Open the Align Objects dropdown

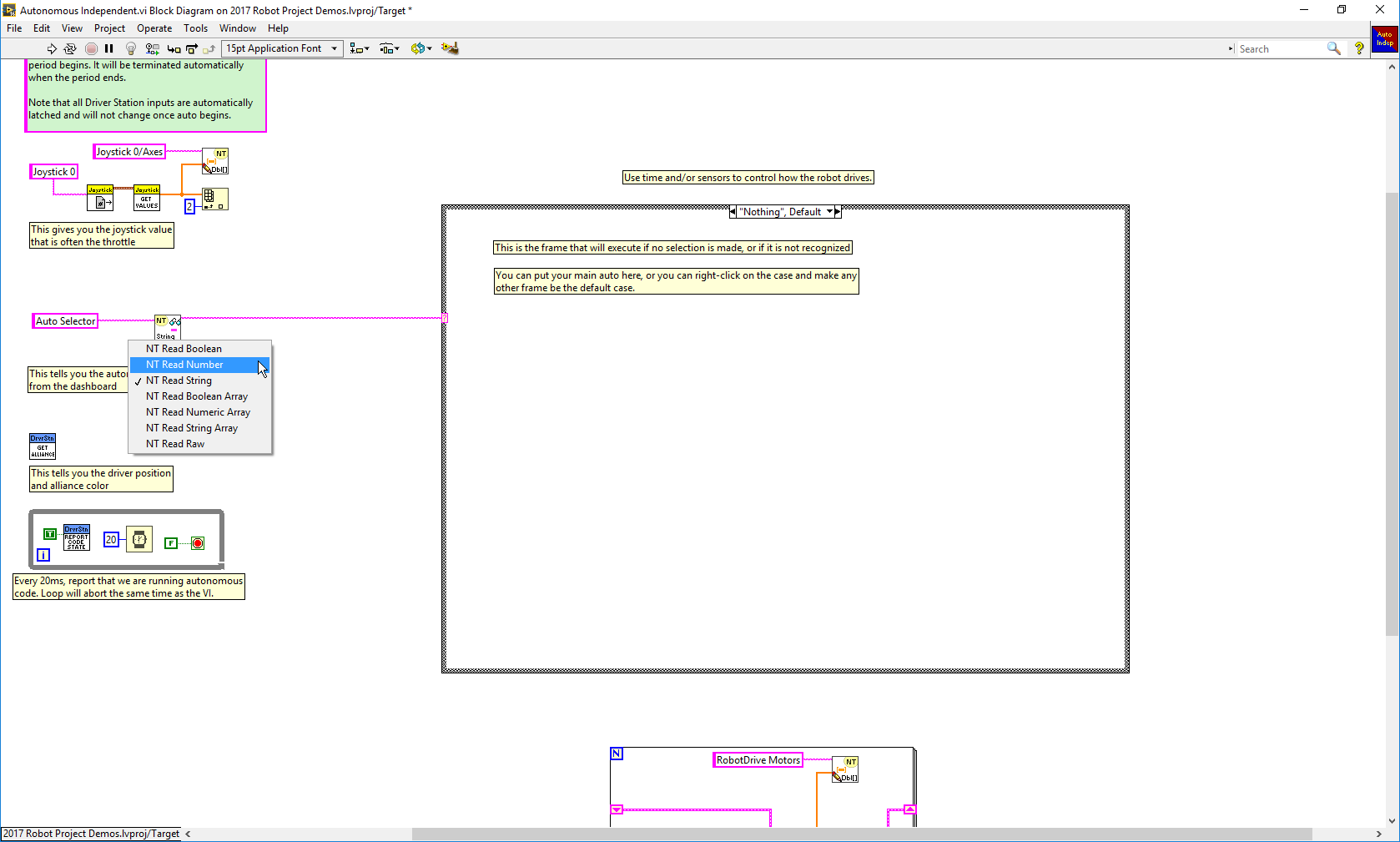point(359,48)
